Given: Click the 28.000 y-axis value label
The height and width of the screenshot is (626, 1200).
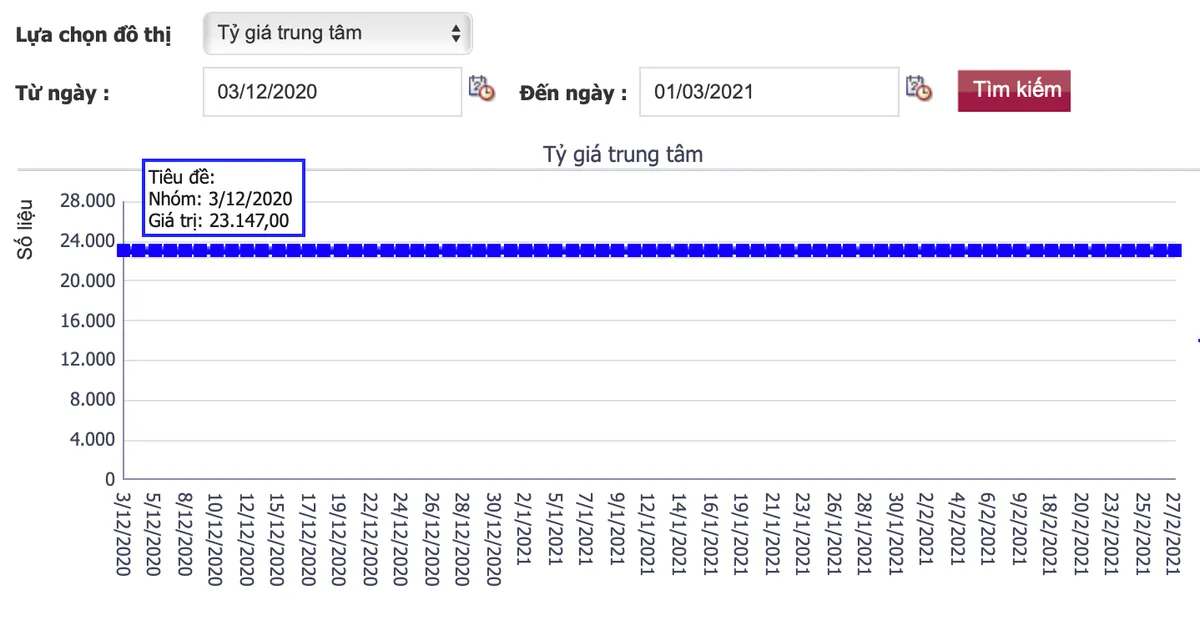Looking at the screenshot, I should coord(88,201).
